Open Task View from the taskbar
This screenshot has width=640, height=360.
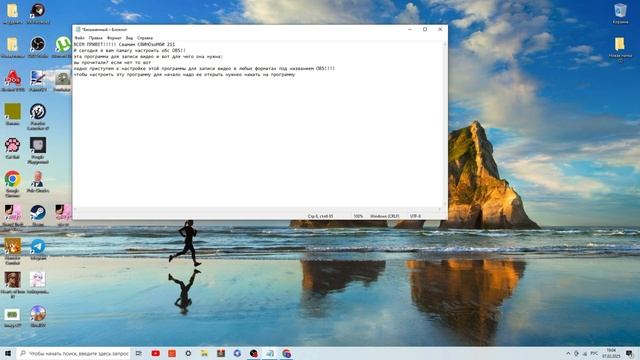point(139,353)
